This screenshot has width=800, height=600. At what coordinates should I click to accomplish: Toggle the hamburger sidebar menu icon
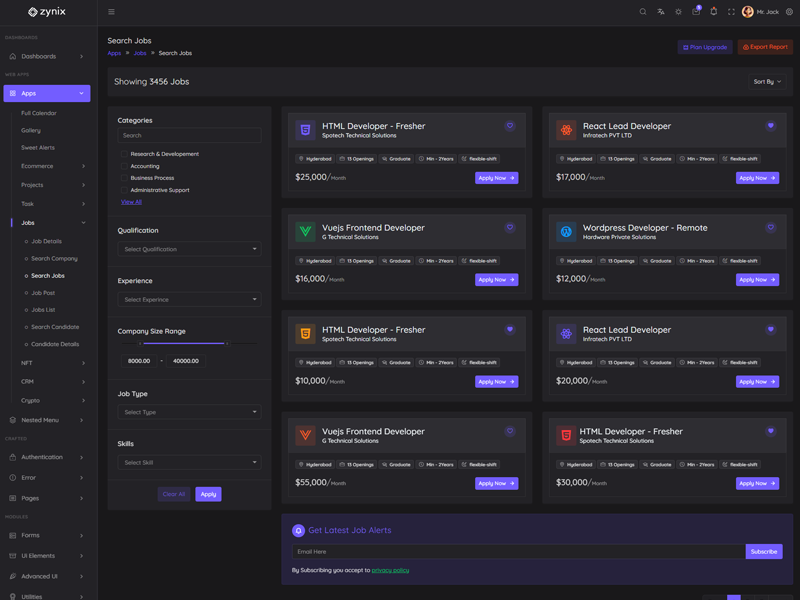(x=111, y=12)
